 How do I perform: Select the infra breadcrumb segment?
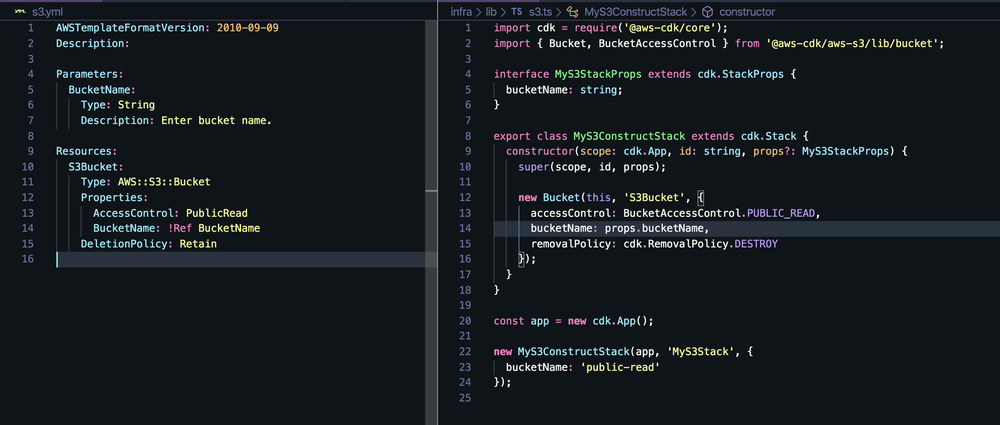point(462,11)
